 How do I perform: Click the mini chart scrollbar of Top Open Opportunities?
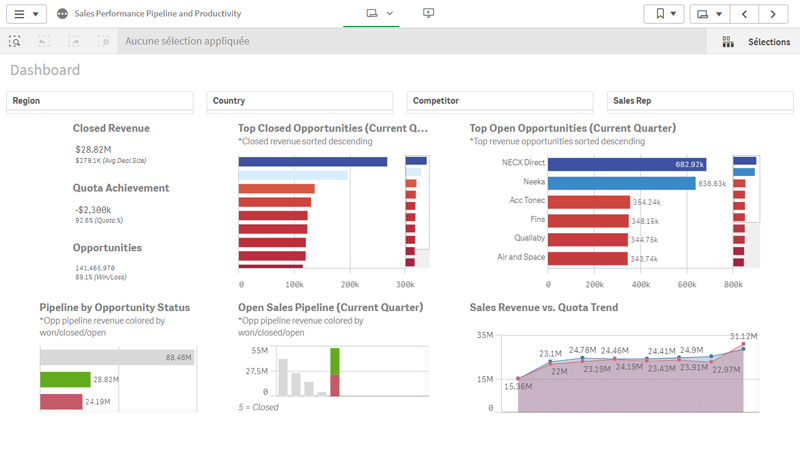[x=746, y=211]
